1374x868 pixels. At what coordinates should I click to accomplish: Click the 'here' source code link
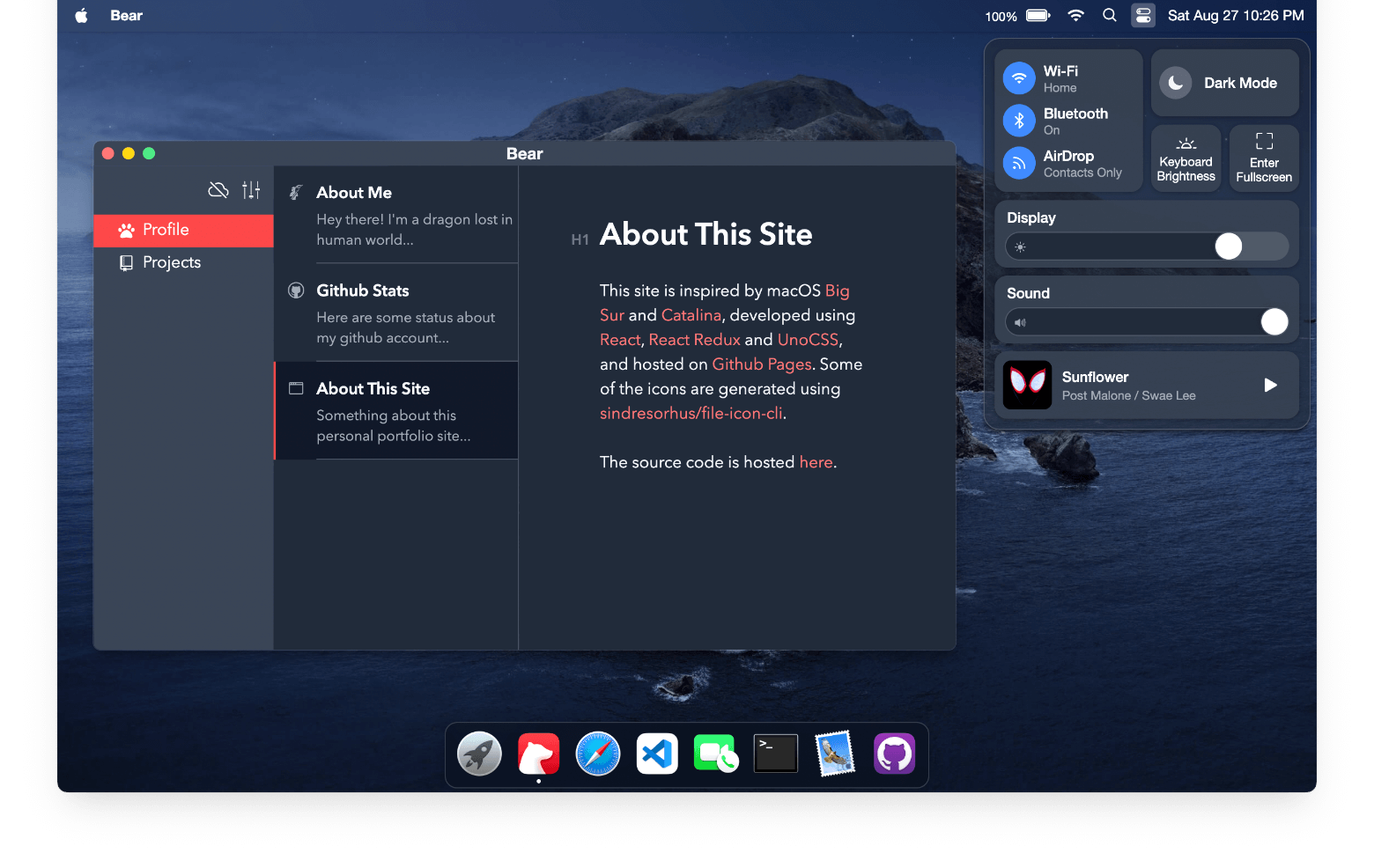click(816, 462)
